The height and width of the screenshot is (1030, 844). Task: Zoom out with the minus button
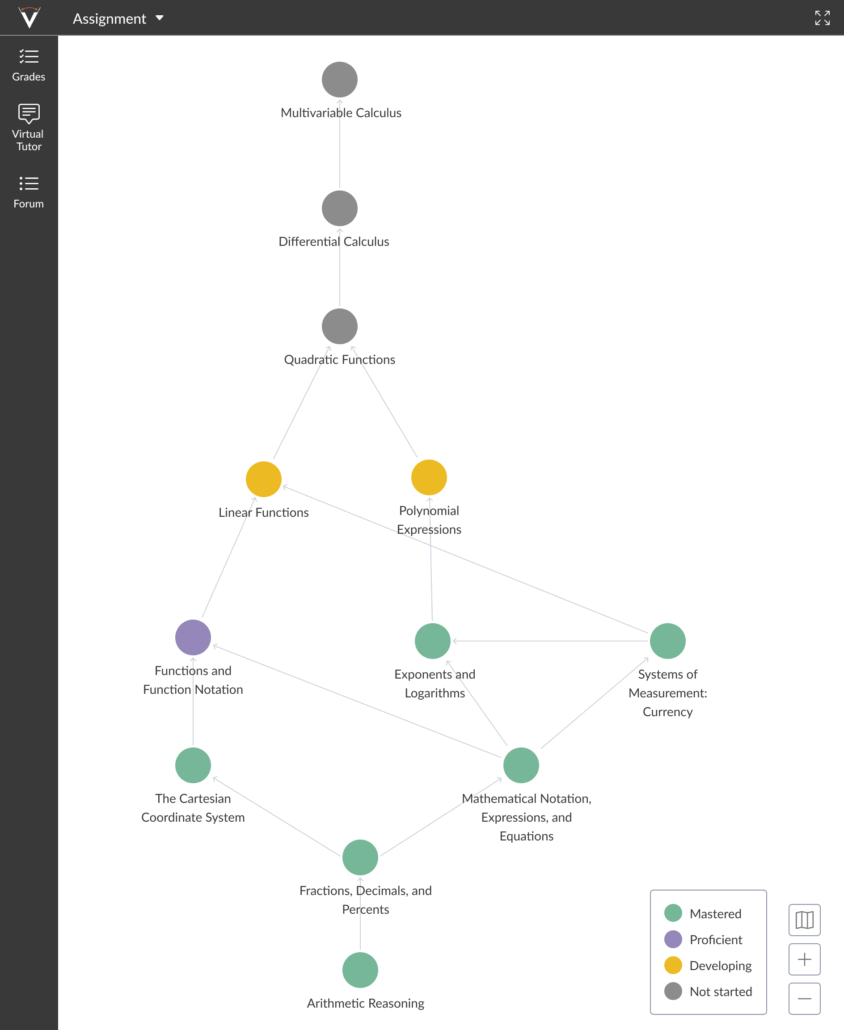coord(804,999)
